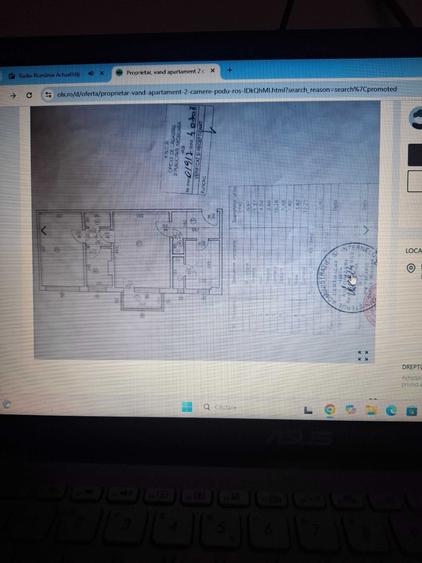
Task: Open a new browser tab
Action: click(x=229, y=69)
